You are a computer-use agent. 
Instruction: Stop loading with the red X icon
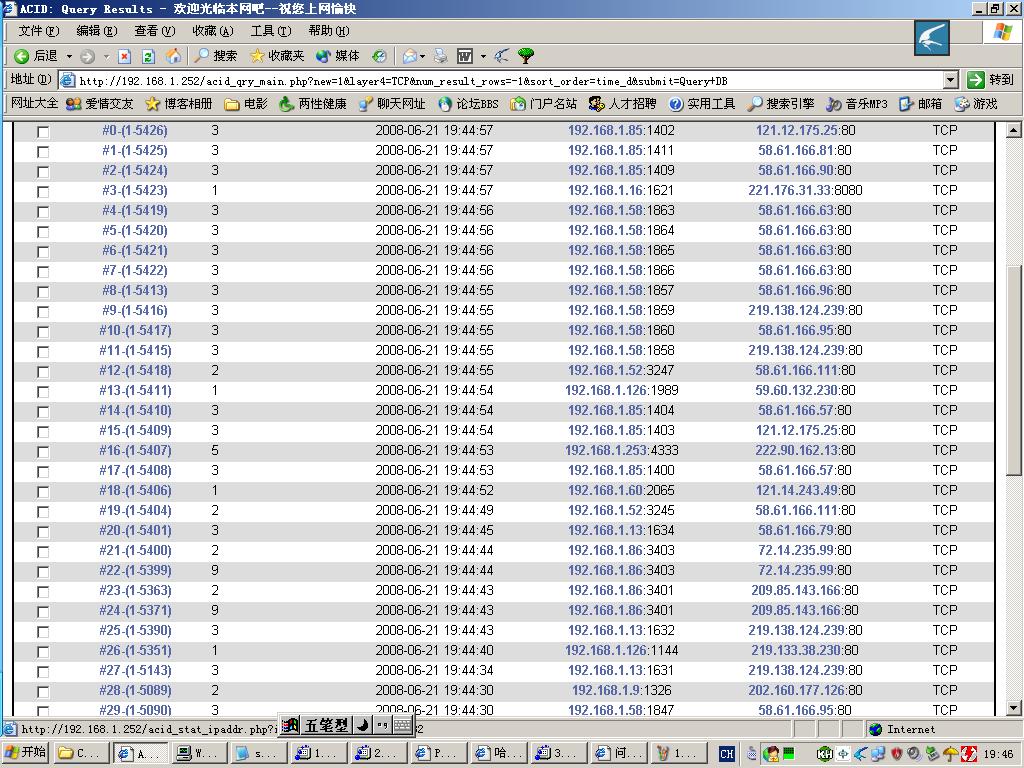point(124,57)
